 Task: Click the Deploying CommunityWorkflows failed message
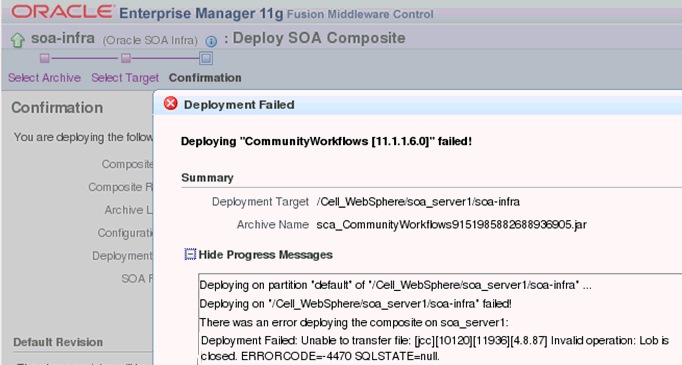[326, 141]
